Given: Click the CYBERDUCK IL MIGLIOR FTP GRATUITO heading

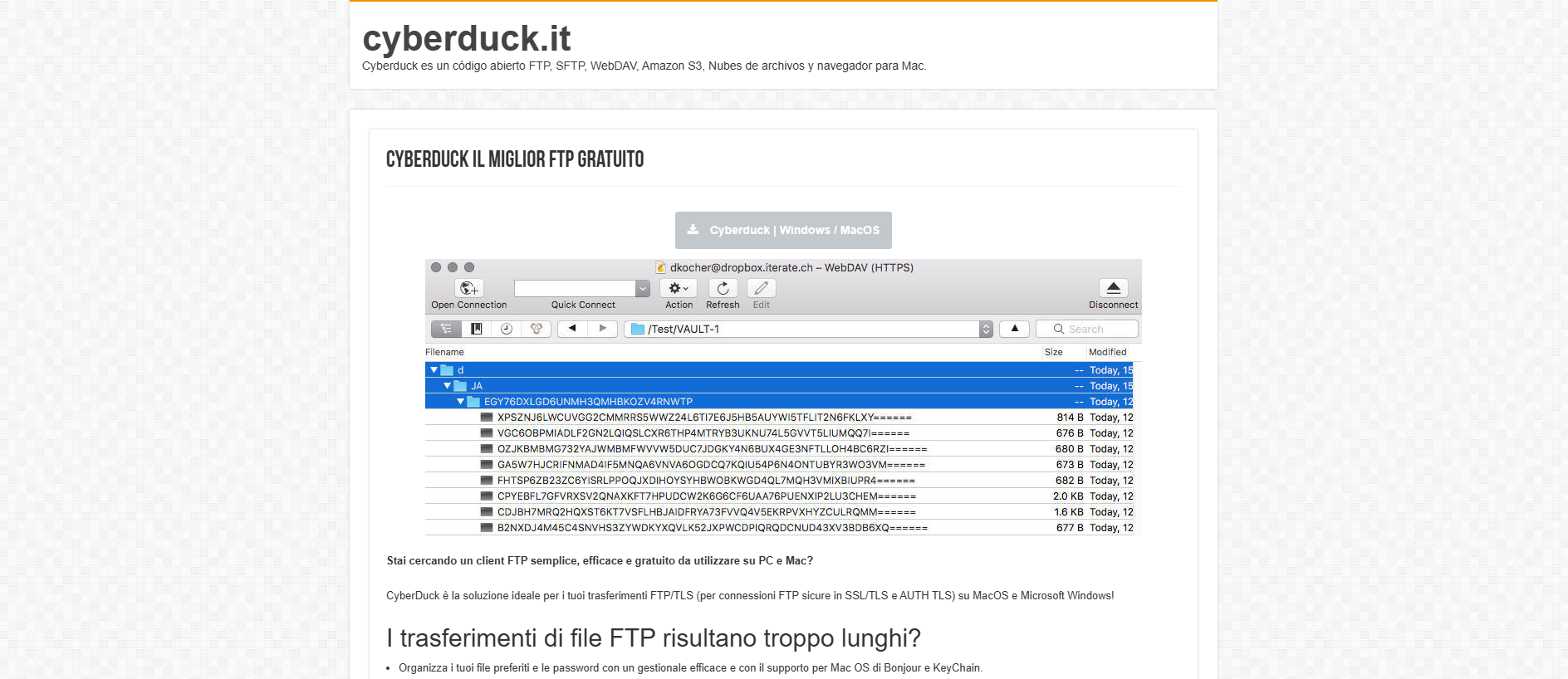Looking at the screenshot, I should pyautogui.click(x=515, y=159).
